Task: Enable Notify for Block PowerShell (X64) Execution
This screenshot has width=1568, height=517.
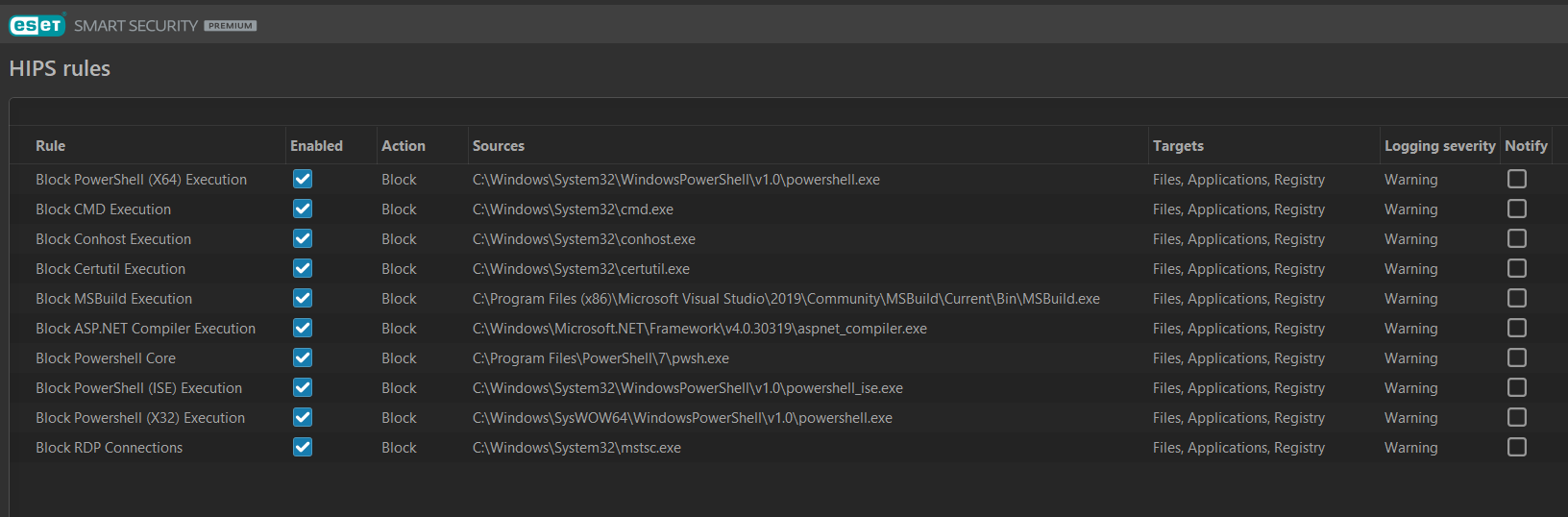Action: pyautogui.click(x=1516, y=179)
